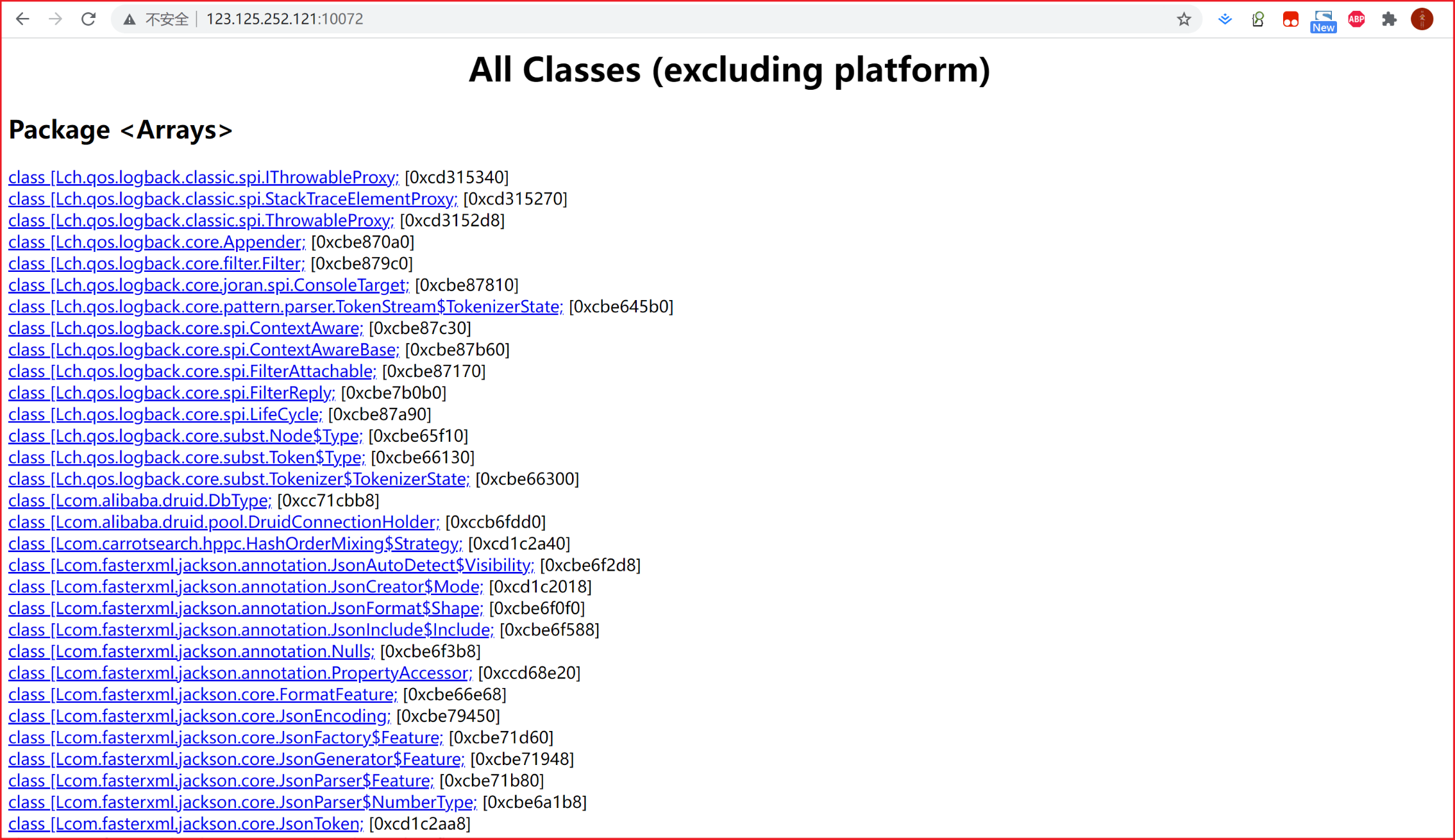Open class spi.LifeCycle link

[x=165, y=414]
